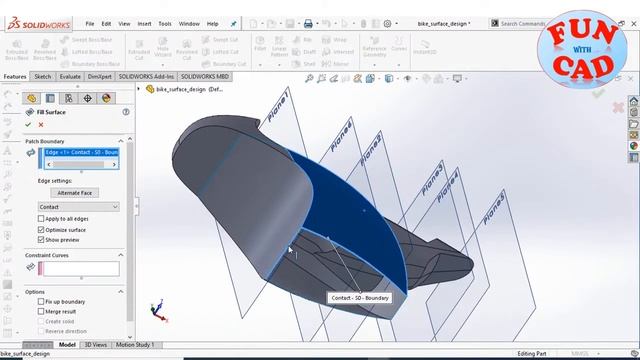Open Design Library icon in task pane
This screenshot has width=640, height=360.
pos(633,112)
